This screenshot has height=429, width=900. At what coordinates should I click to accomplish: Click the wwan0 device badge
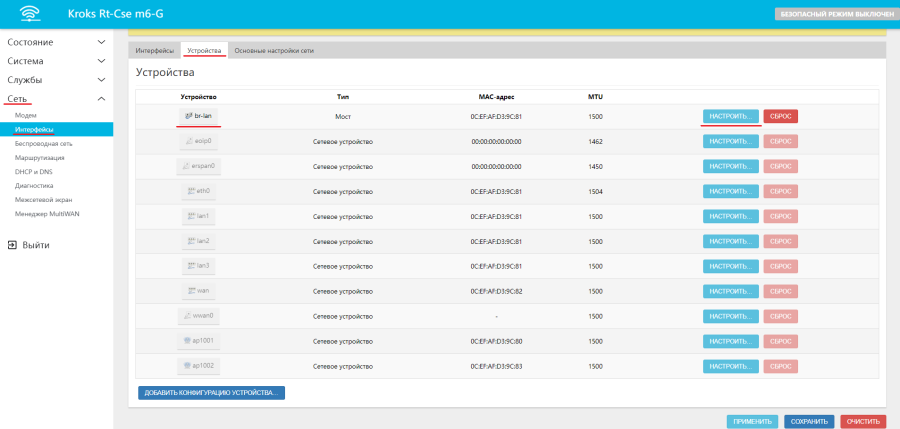tap(199, 316)
